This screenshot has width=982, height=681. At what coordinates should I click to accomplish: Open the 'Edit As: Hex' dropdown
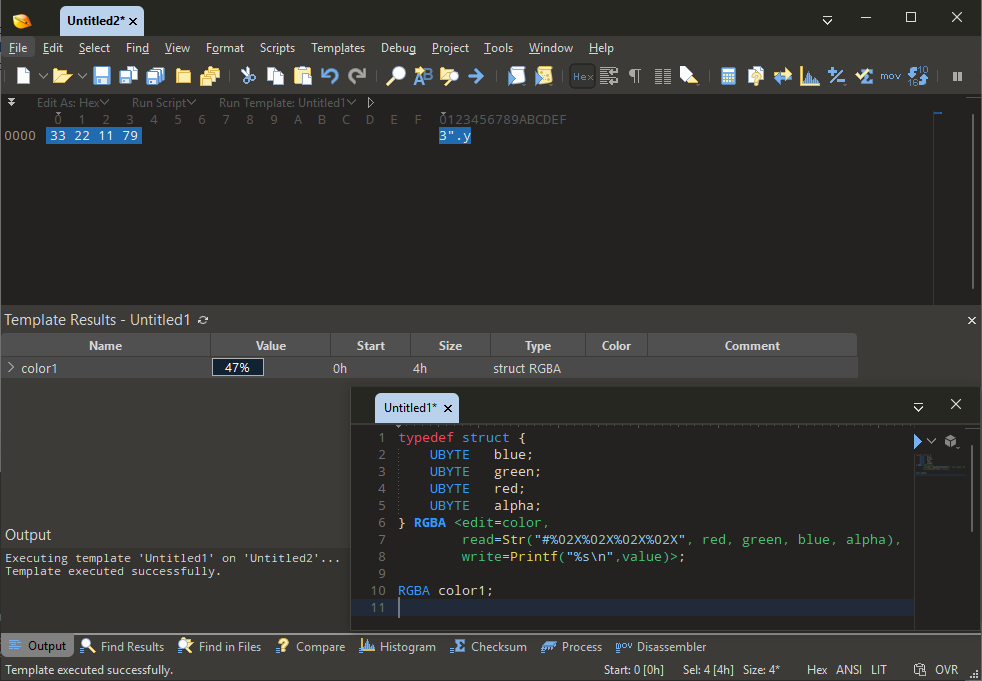(73, 102)
